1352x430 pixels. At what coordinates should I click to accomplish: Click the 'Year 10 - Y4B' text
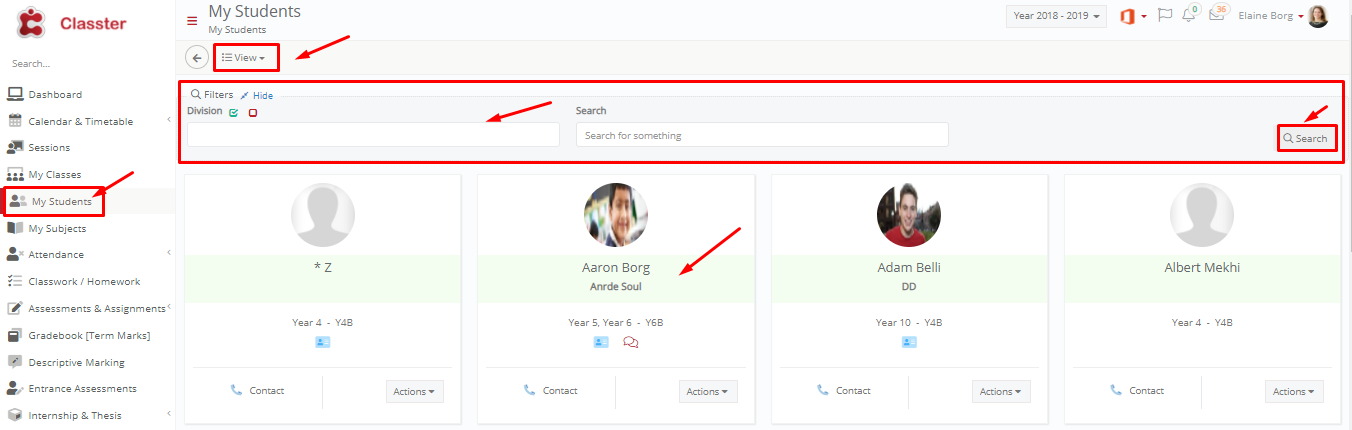909,323
